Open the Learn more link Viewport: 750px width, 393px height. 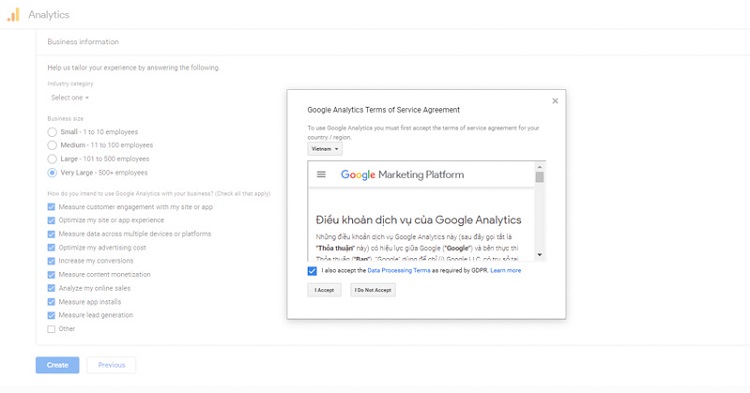[506, 271]
